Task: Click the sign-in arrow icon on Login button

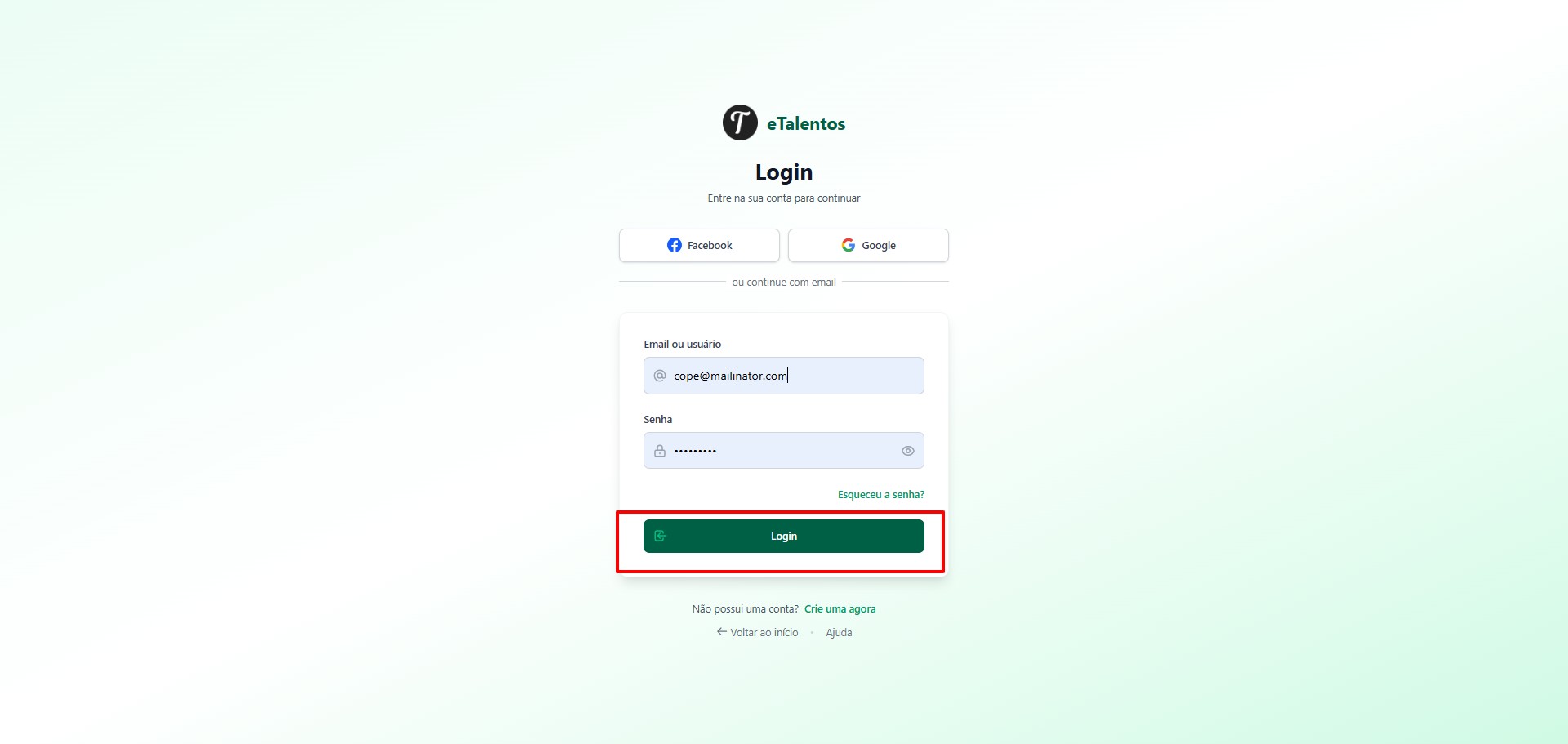Action: 661,536
